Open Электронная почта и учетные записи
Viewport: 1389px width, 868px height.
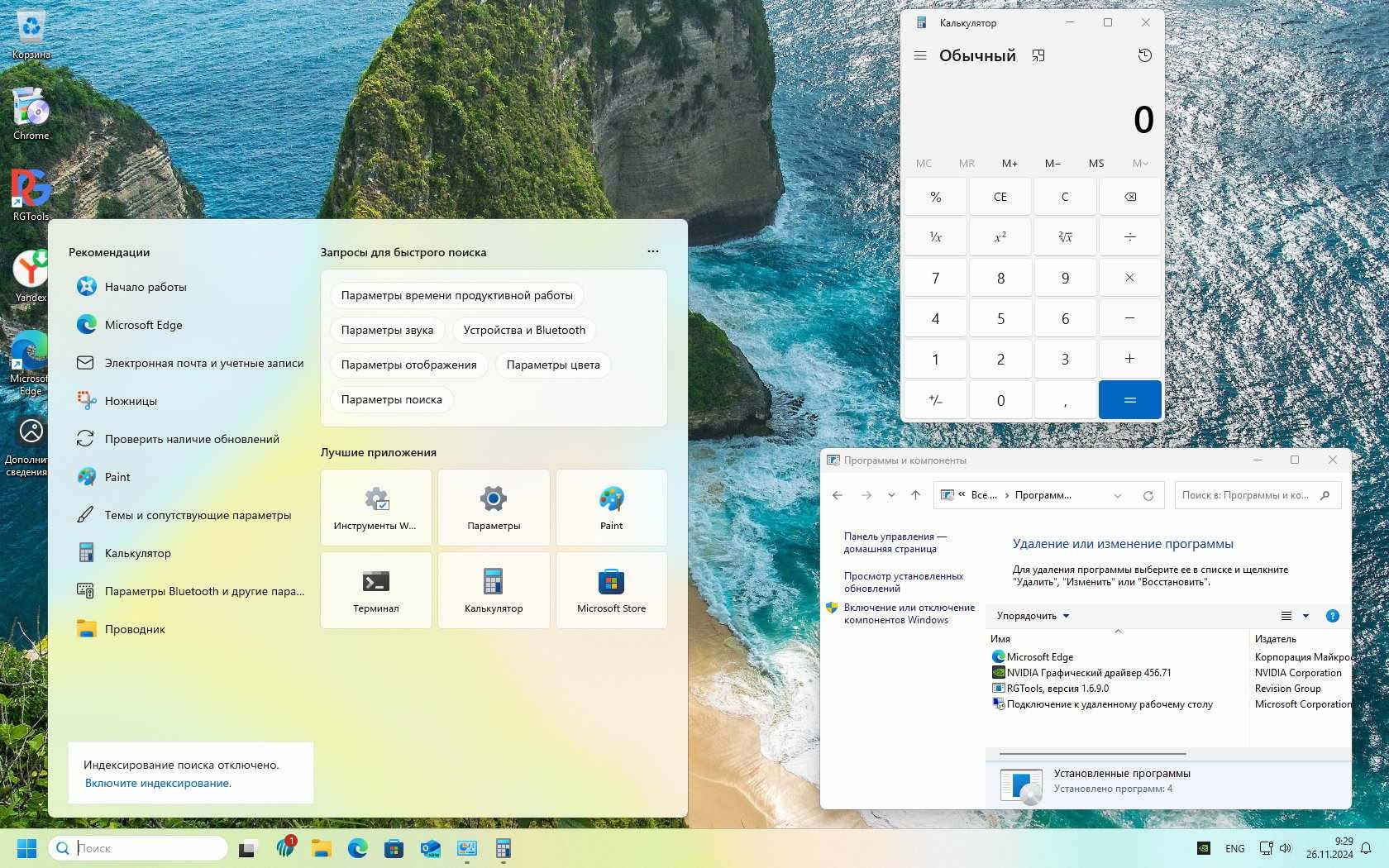click(x=189, y=363)
